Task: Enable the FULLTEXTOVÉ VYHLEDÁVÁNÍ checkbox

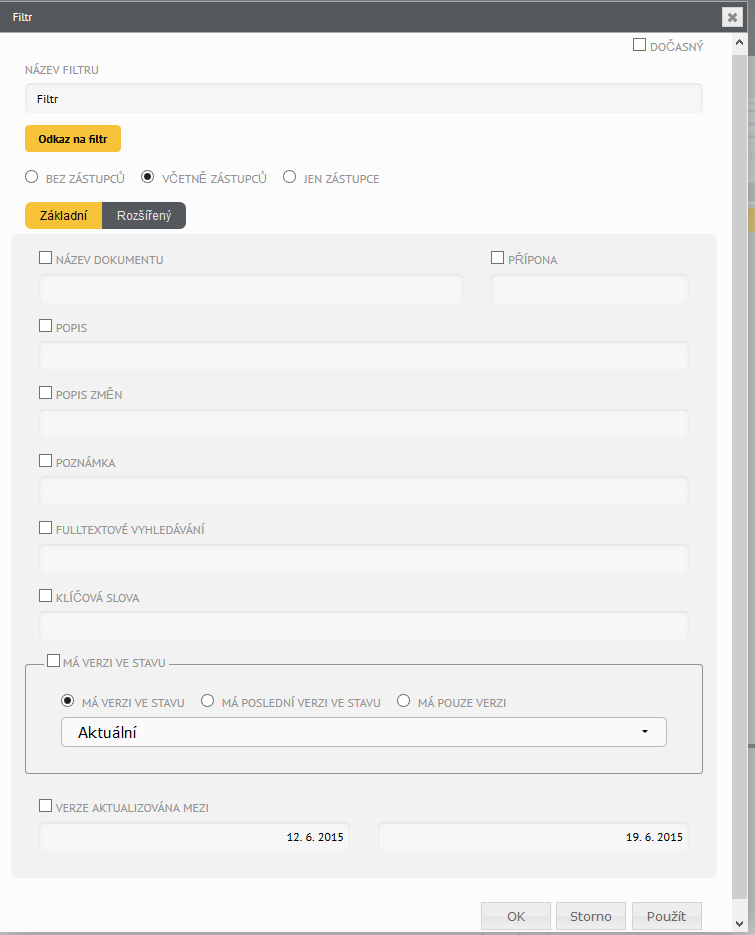Action: pos(45,528)
